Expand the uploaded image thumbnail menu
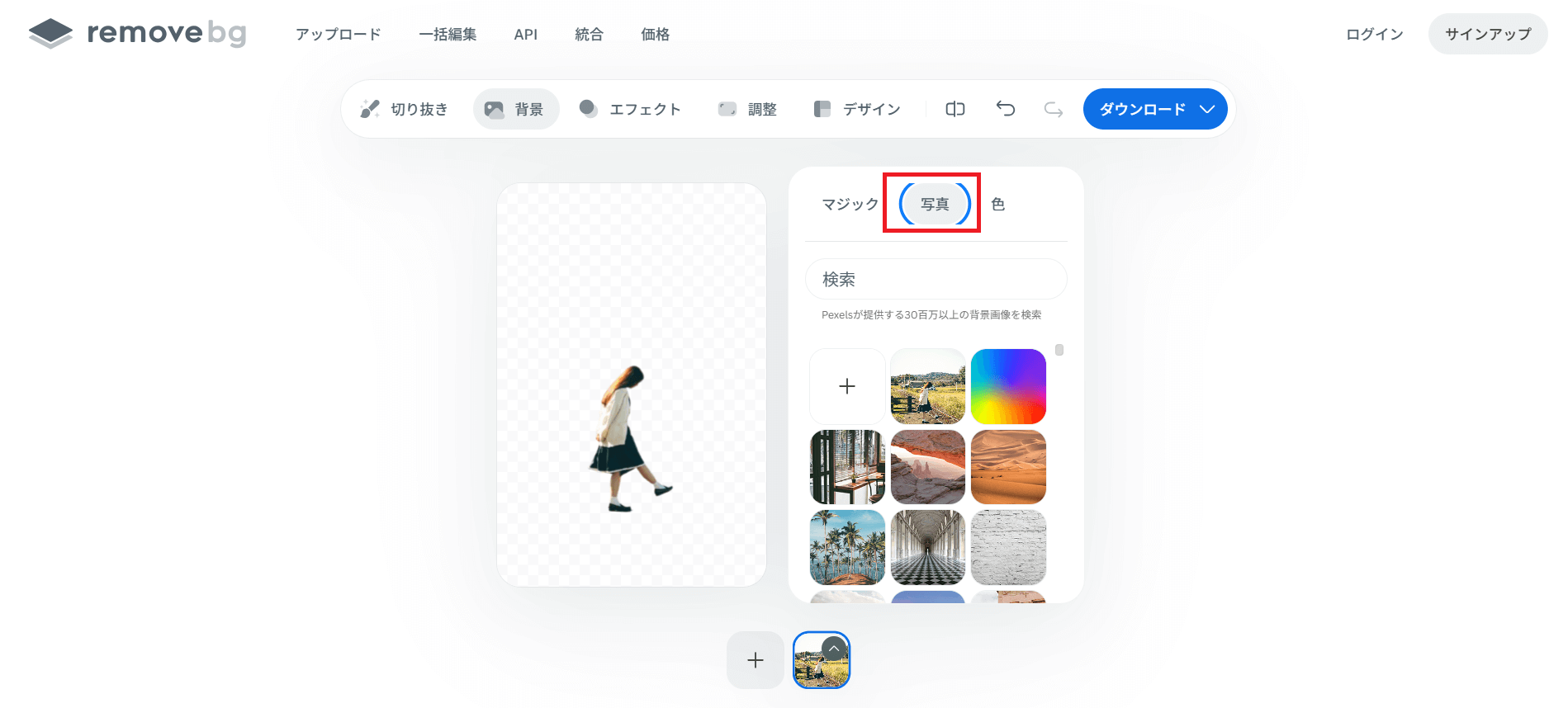1568x708 pixels. coord(834,649)
